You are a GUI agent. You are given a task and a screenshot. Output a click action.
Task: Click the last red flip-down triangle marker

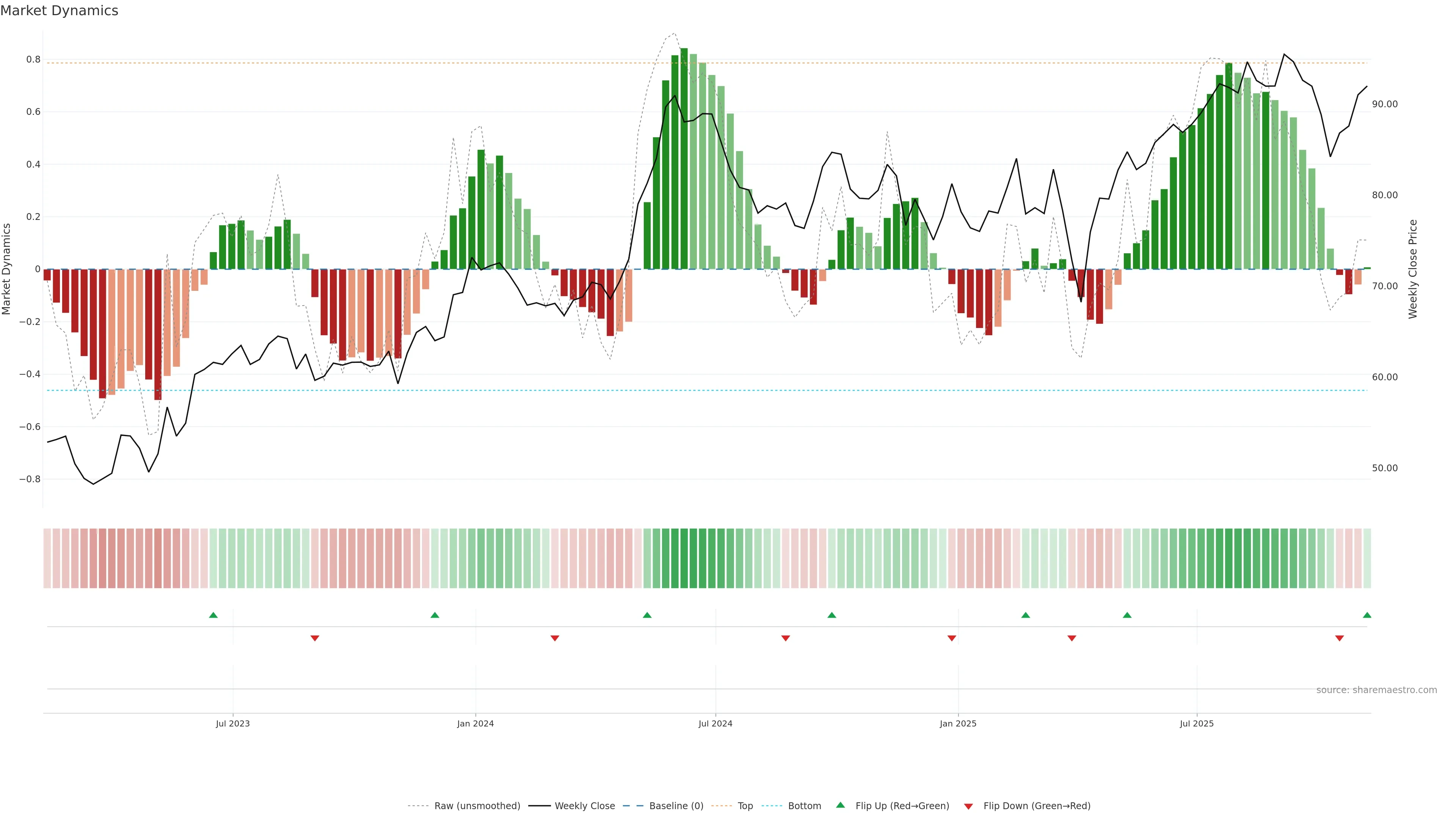[x=1339, y=638]
